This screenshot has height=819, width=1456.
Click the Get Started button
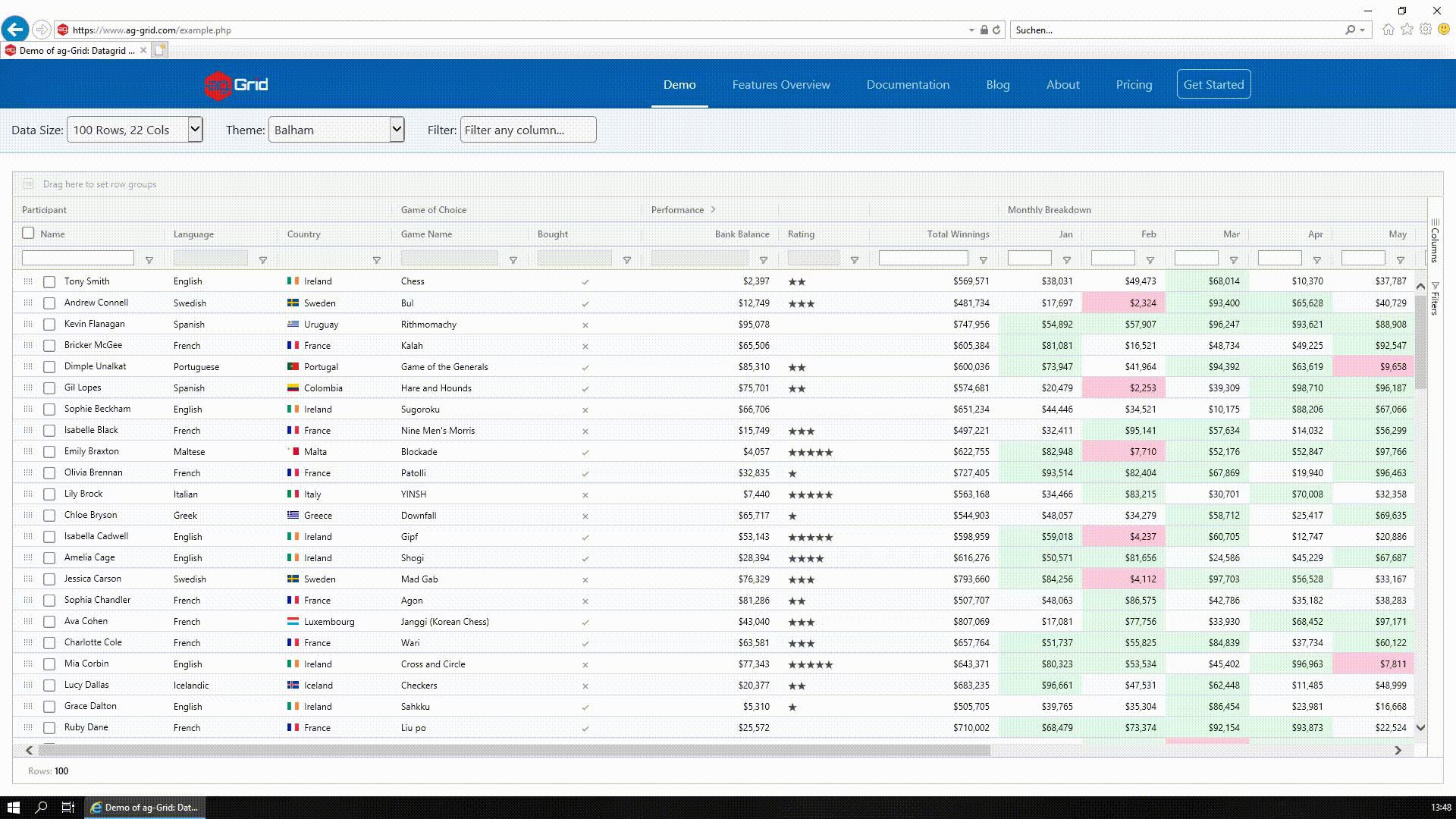point(1213,85)
